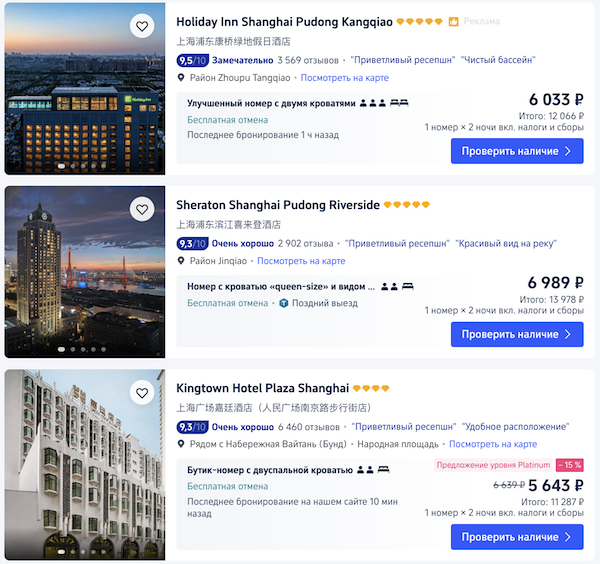Viewport: 600px width, 564px height.
Task: Open Kingtown 'Посмотреть на карте' link
Action: [x=493, y=444]
